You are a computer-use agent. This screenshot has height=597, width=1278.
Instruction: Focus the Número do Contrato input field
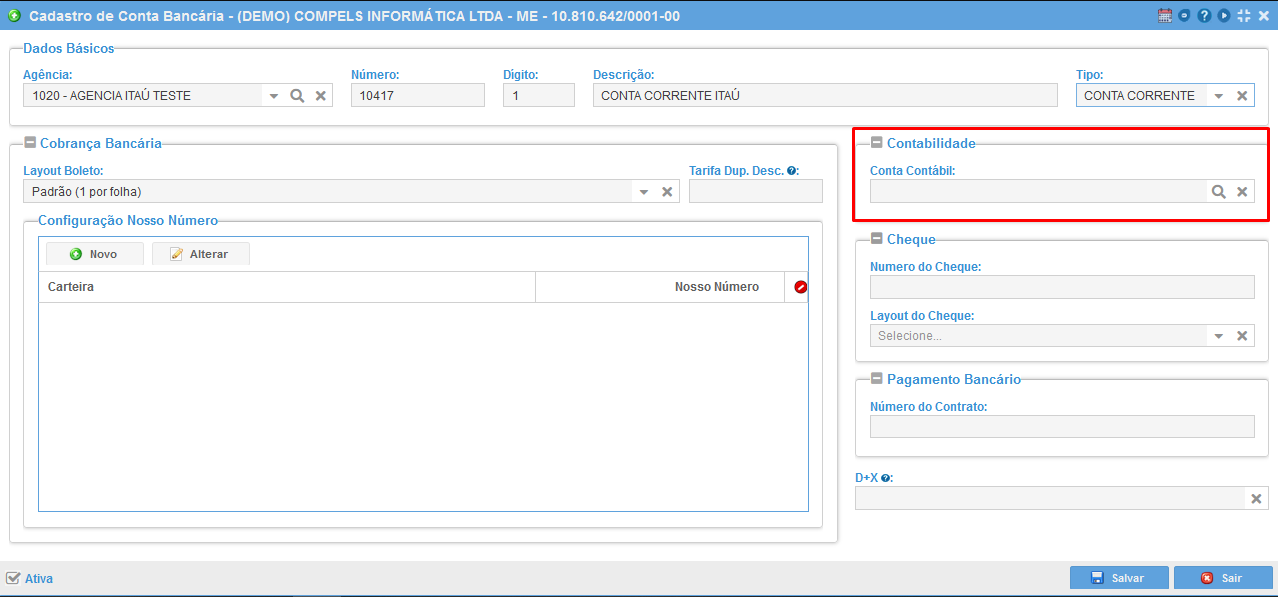point(1062,427)
